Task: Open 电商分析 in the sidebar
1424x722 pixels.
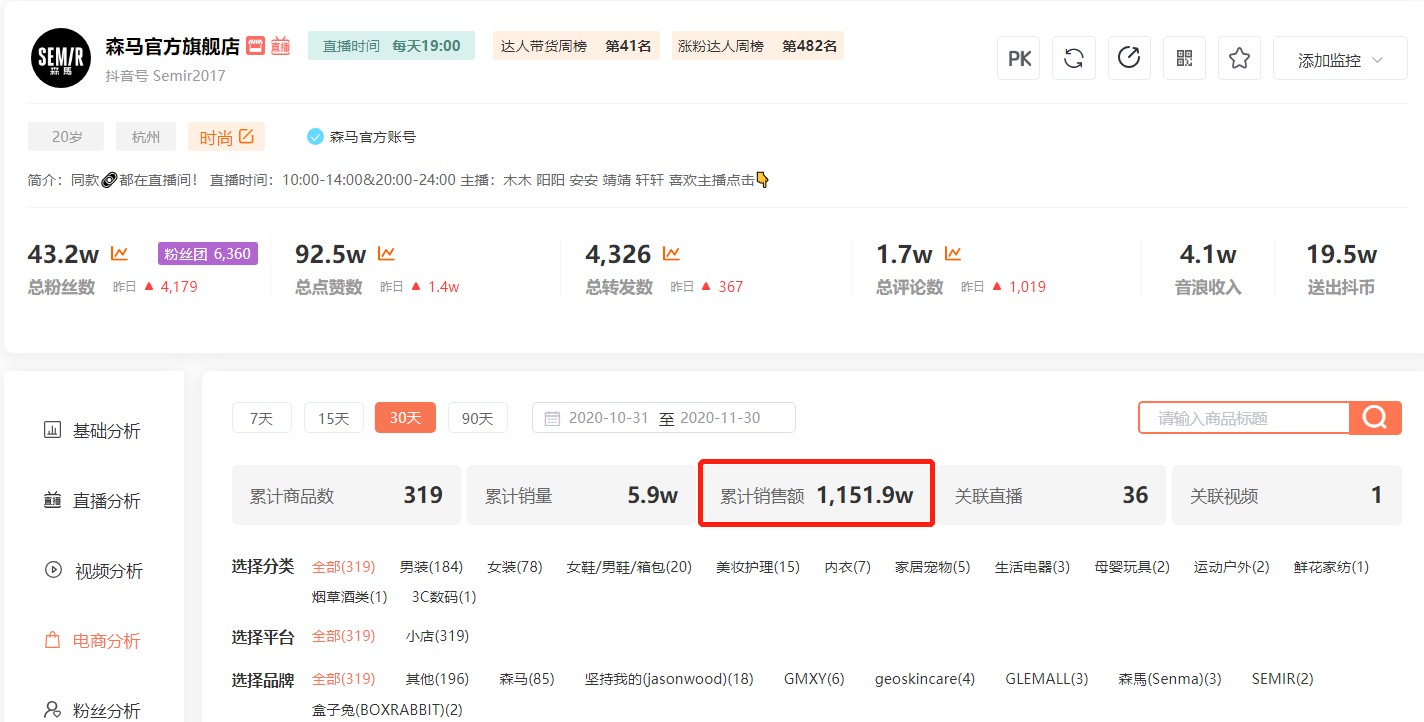Action: tap(92, 641)
